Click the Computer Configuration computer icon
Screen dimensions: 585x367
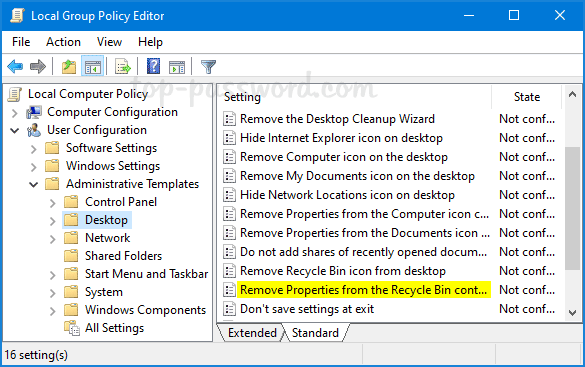[34, 112]
